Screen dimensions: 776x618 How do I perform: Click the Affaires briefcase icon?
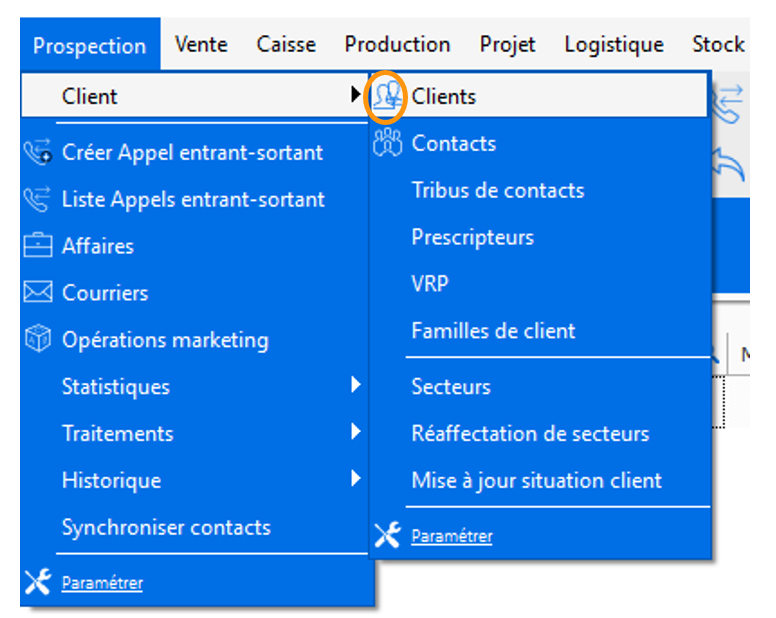(37, 246)
